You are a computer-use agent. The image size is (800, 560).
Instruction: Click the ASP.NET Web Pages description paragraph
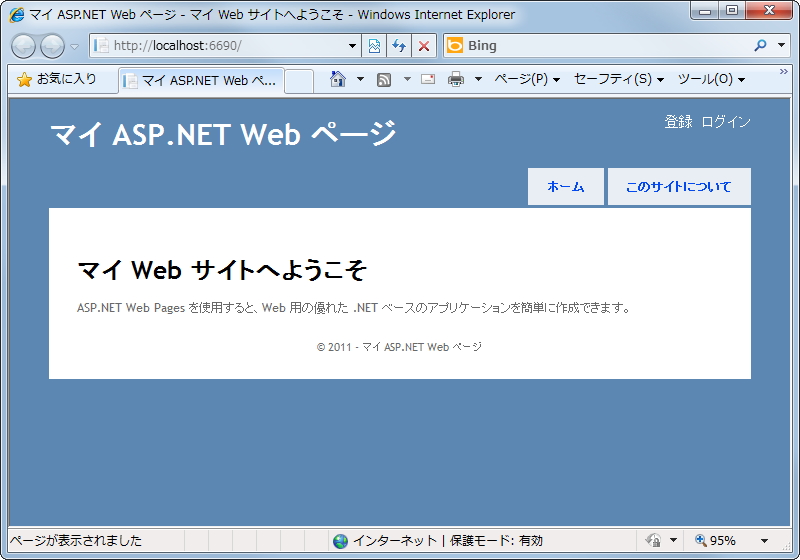[355, 308]
